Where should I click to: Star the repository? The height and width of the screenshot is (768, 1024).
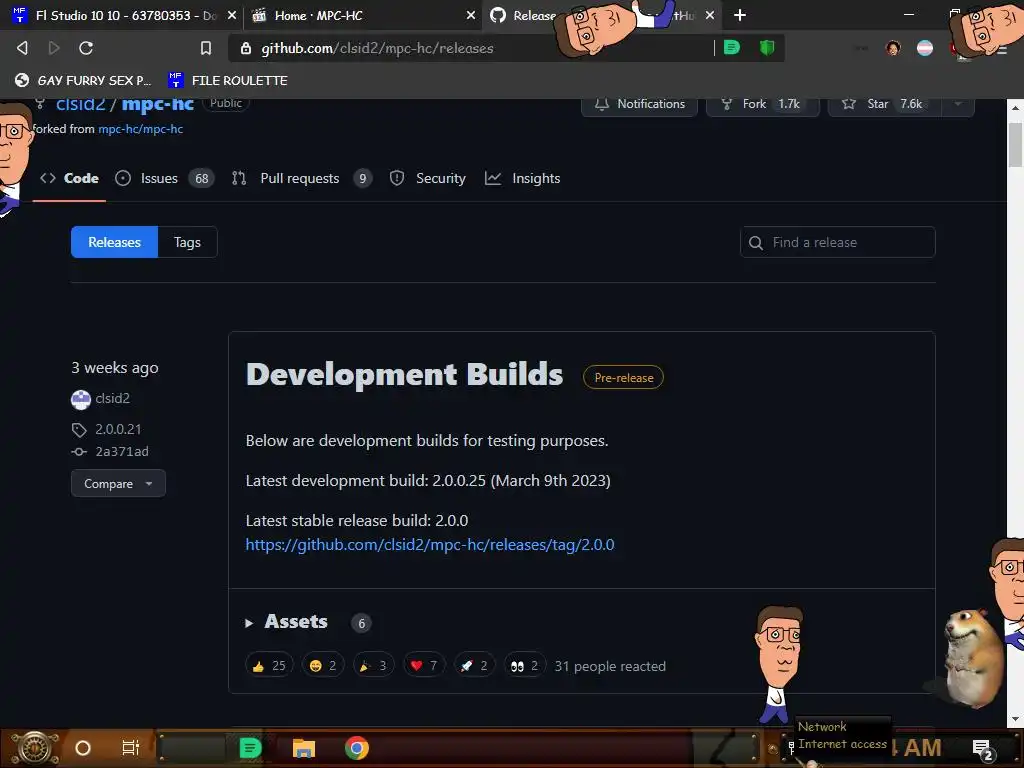coord(884,104)
